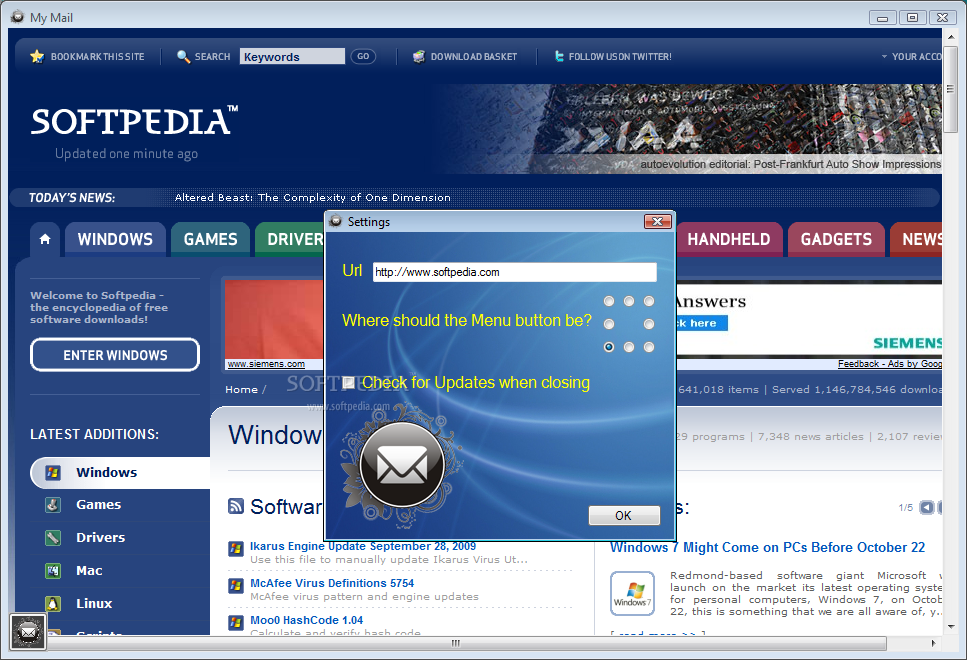Select top-left menu button position radio

point(609,301)
